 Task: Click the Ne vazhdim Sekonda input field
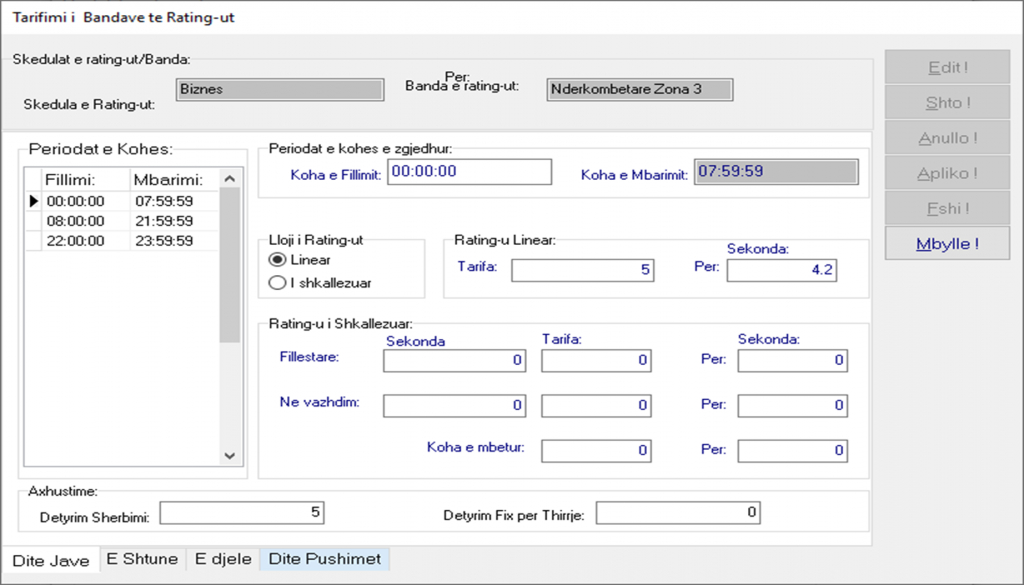(x=455, y=405)
